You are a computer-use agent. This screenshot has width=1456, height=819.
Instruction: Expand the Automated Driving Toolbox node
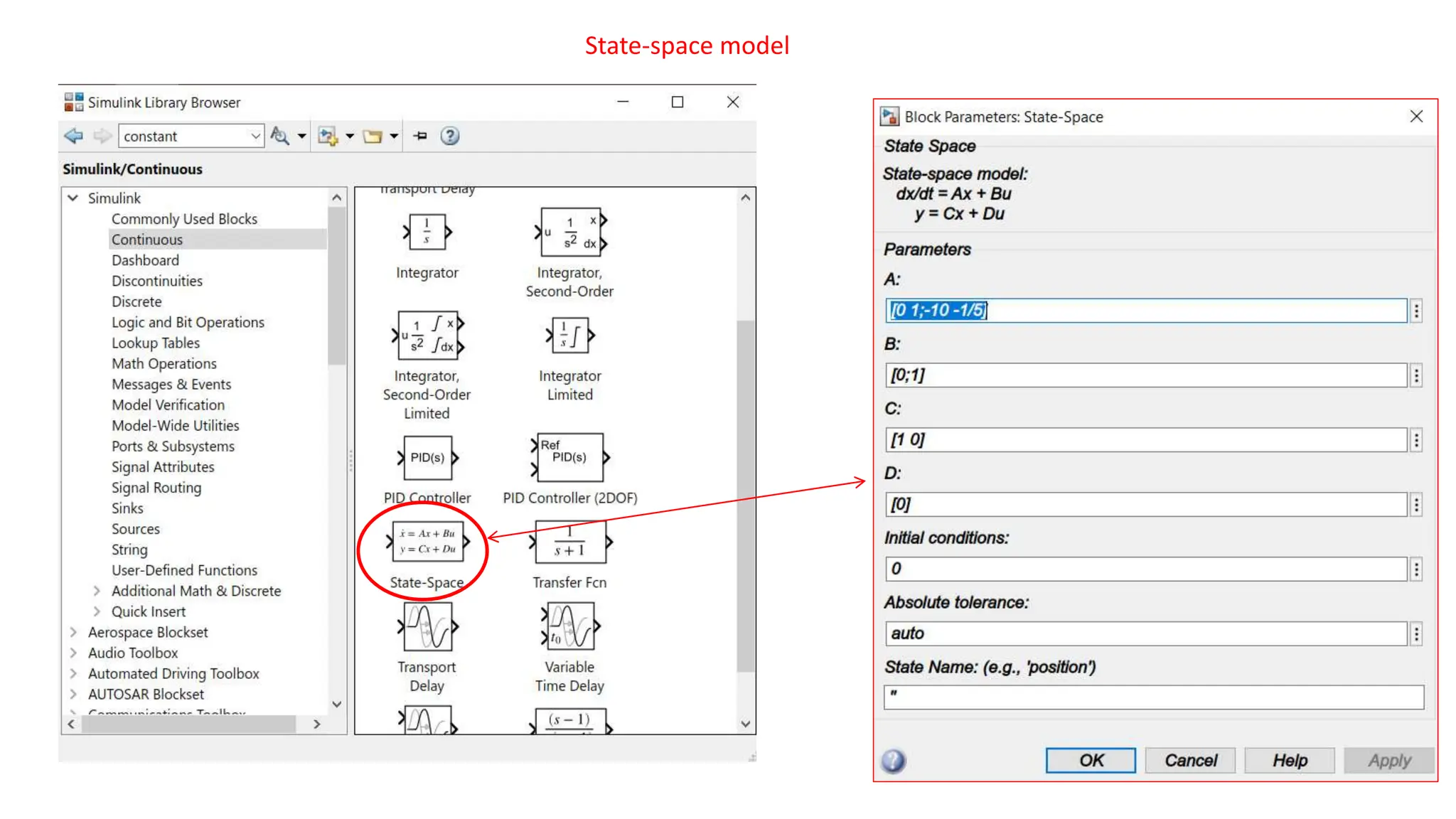pyautogui.click(x=73, y=673)
